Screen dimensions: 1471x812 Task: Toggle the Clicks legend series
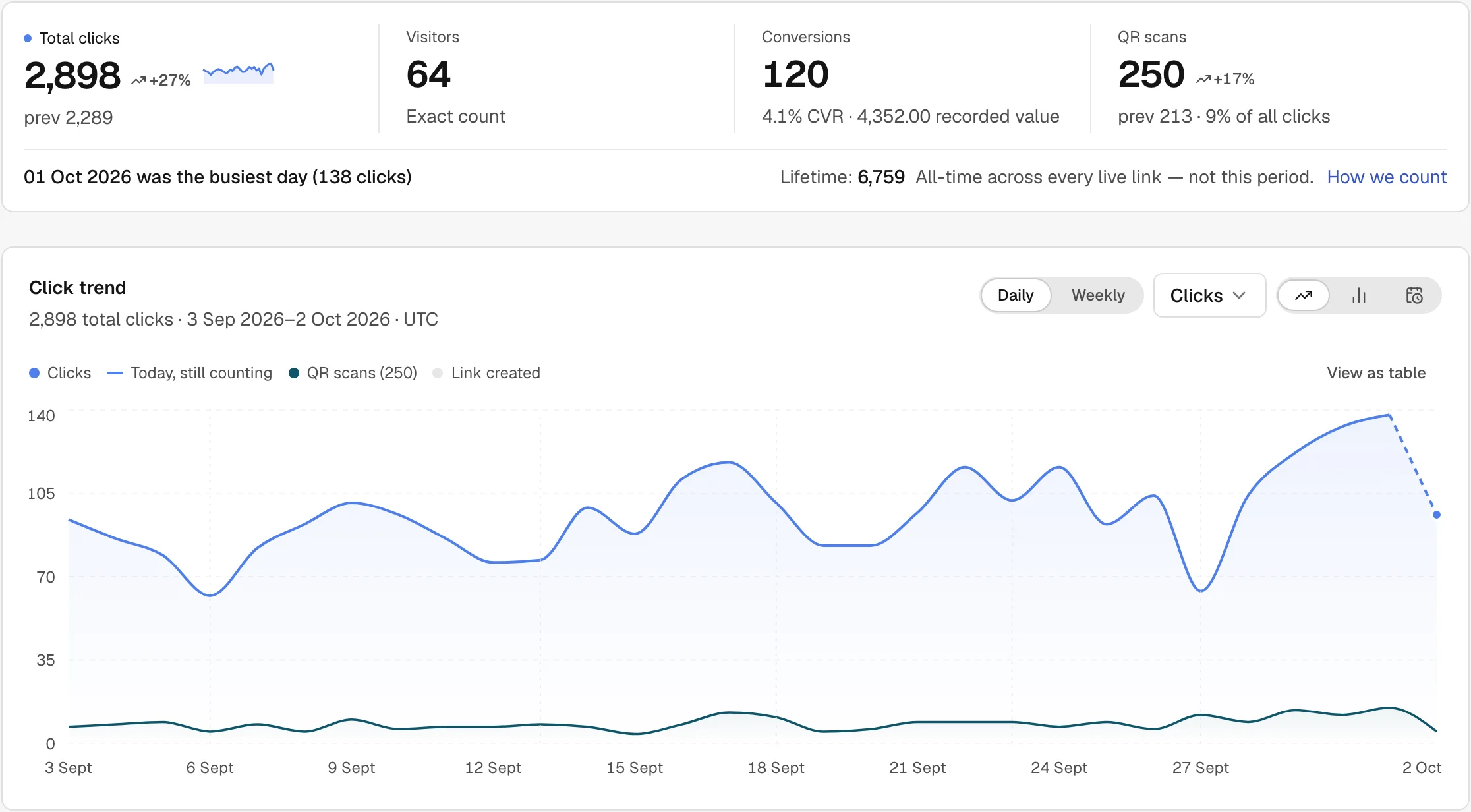(x=60, y=373)
